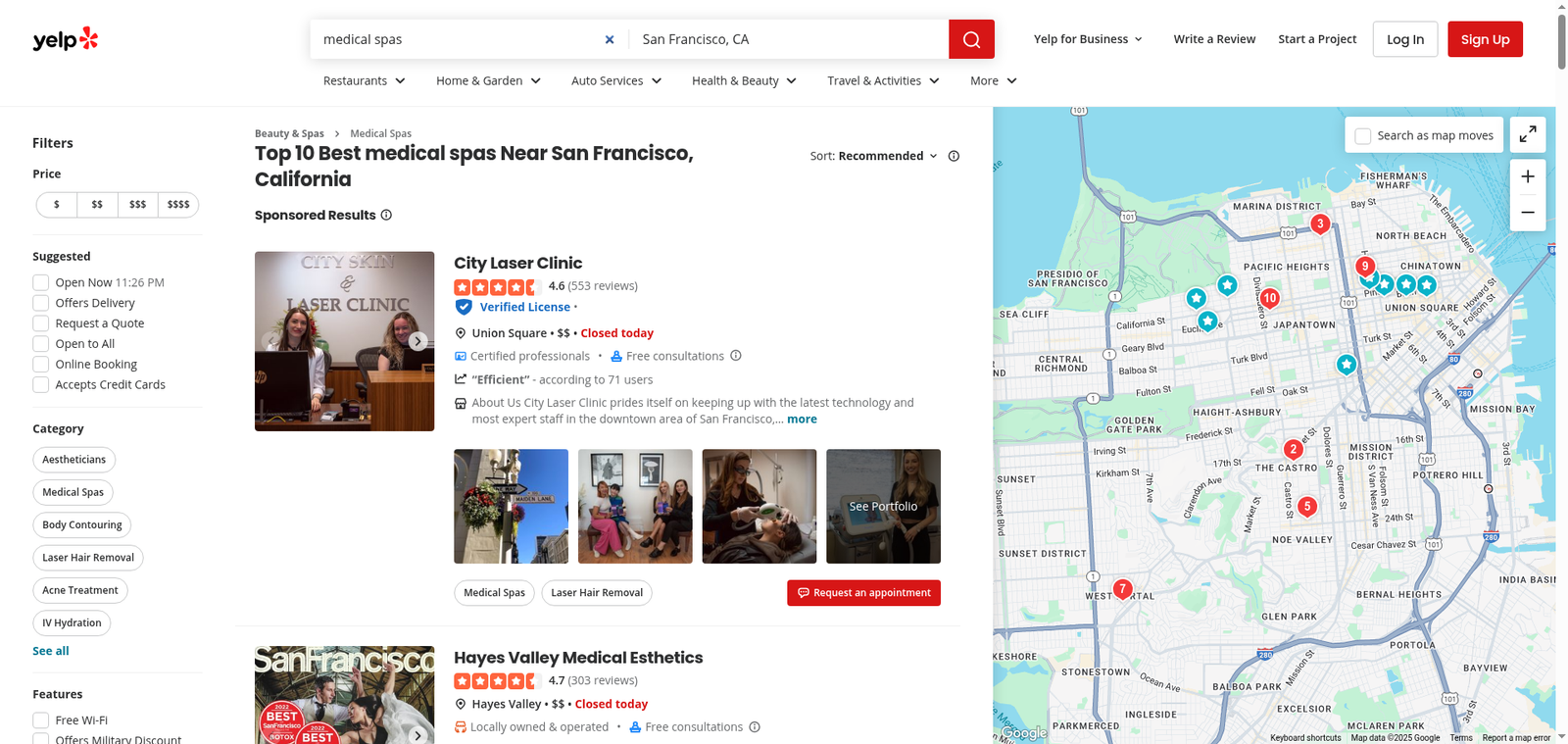Zoom in on the map

(x=1528, y=177)
